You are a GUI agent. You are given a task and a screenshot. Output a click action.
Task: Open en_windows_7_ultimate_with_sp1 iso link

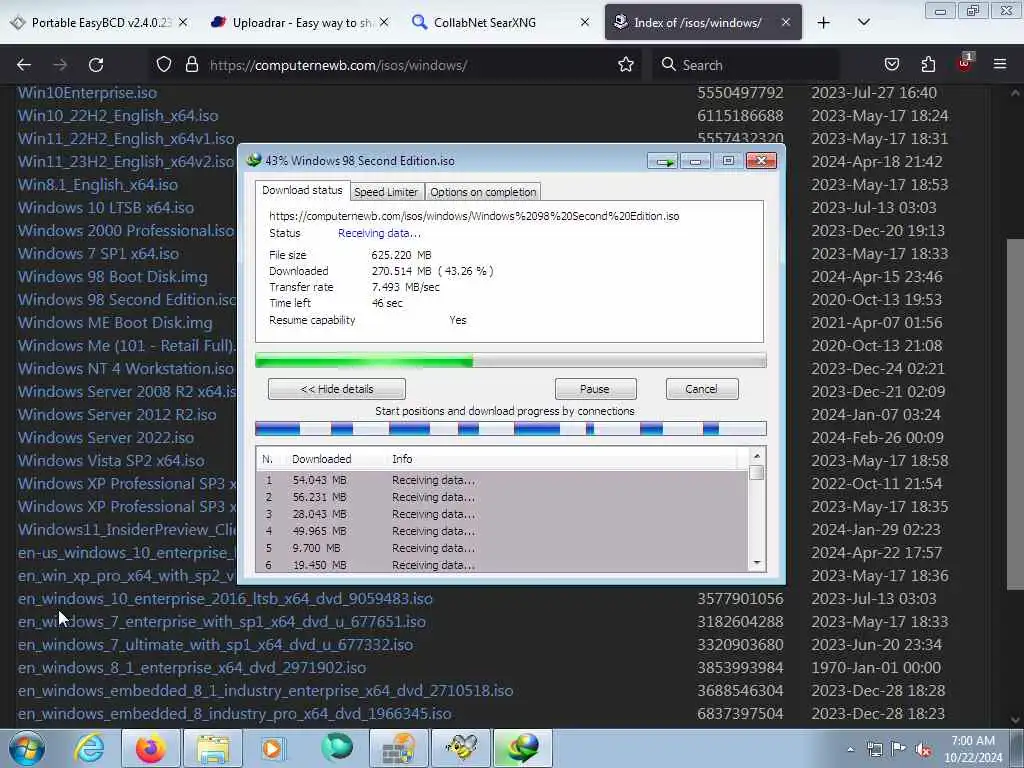(216, 645)
